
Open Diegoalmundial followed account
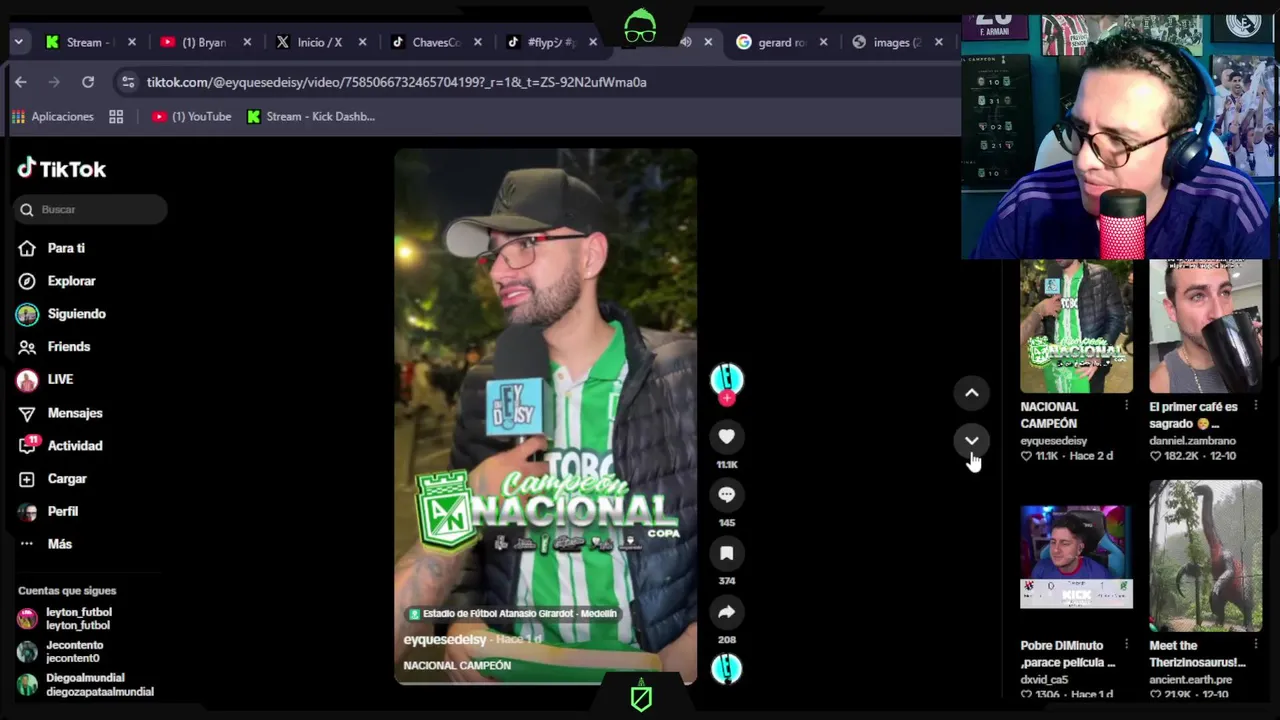pyautogui.click(x=85, y=684)
